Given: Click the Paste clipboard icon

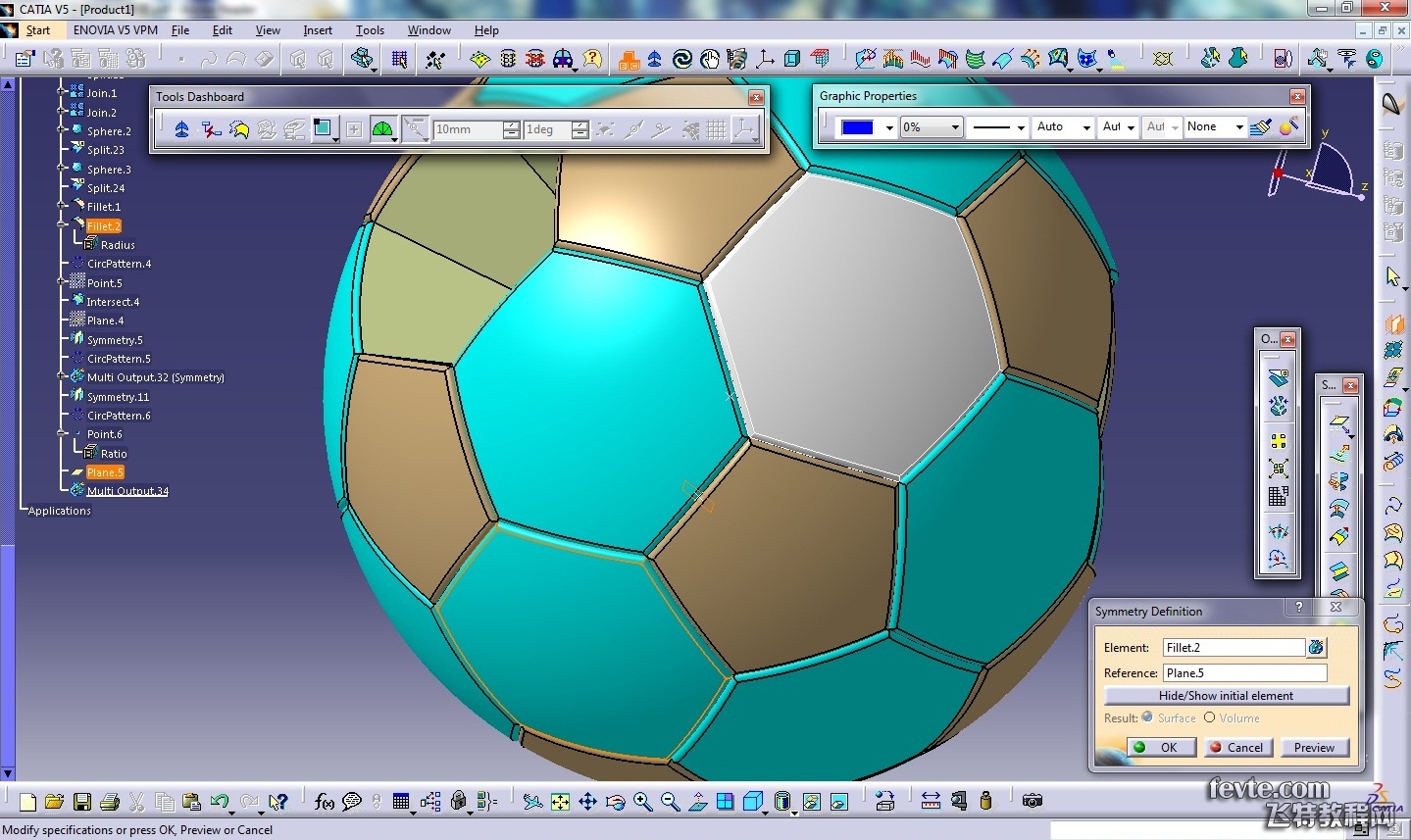Looking at the screenshot, I should click(x=192, y=802).
